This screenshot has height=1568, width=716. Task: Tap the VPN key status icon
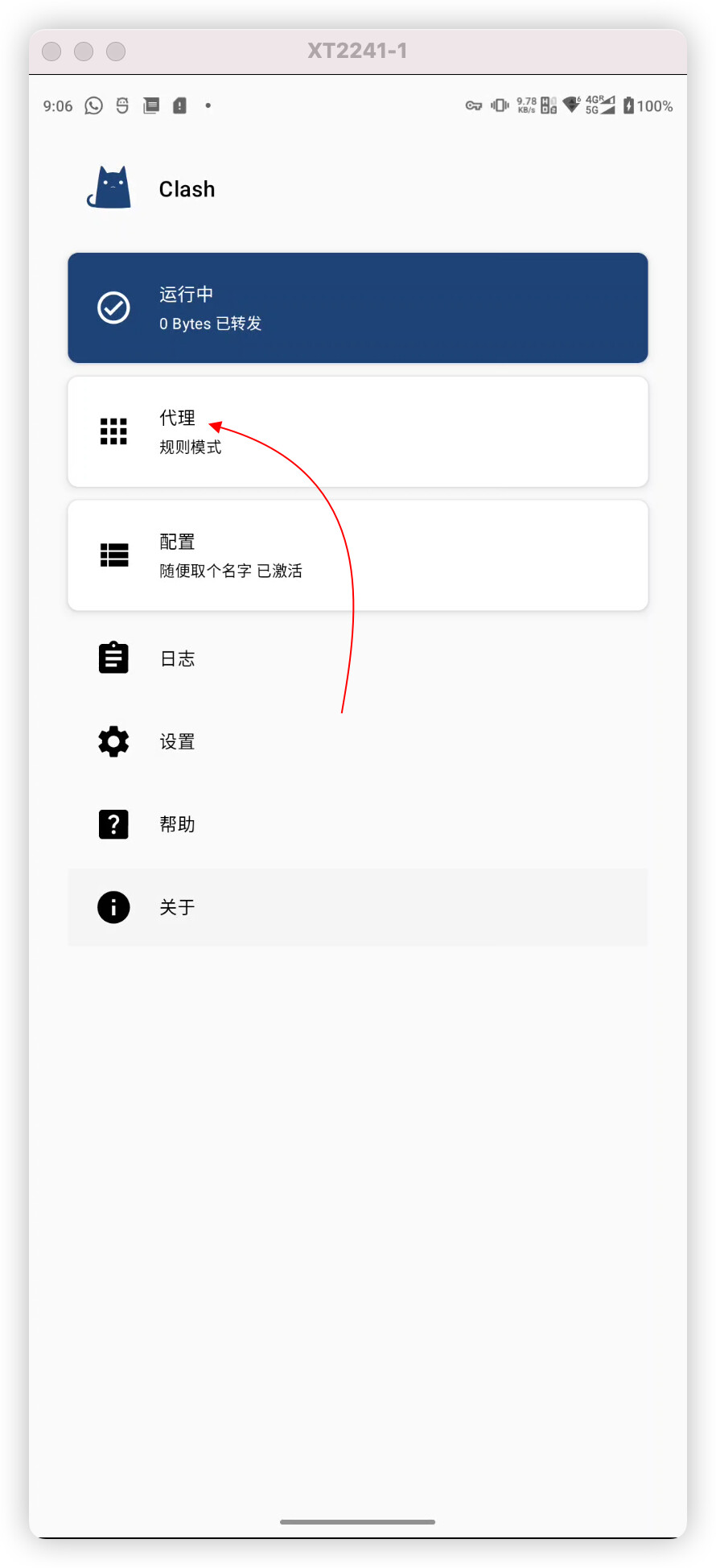474,105
